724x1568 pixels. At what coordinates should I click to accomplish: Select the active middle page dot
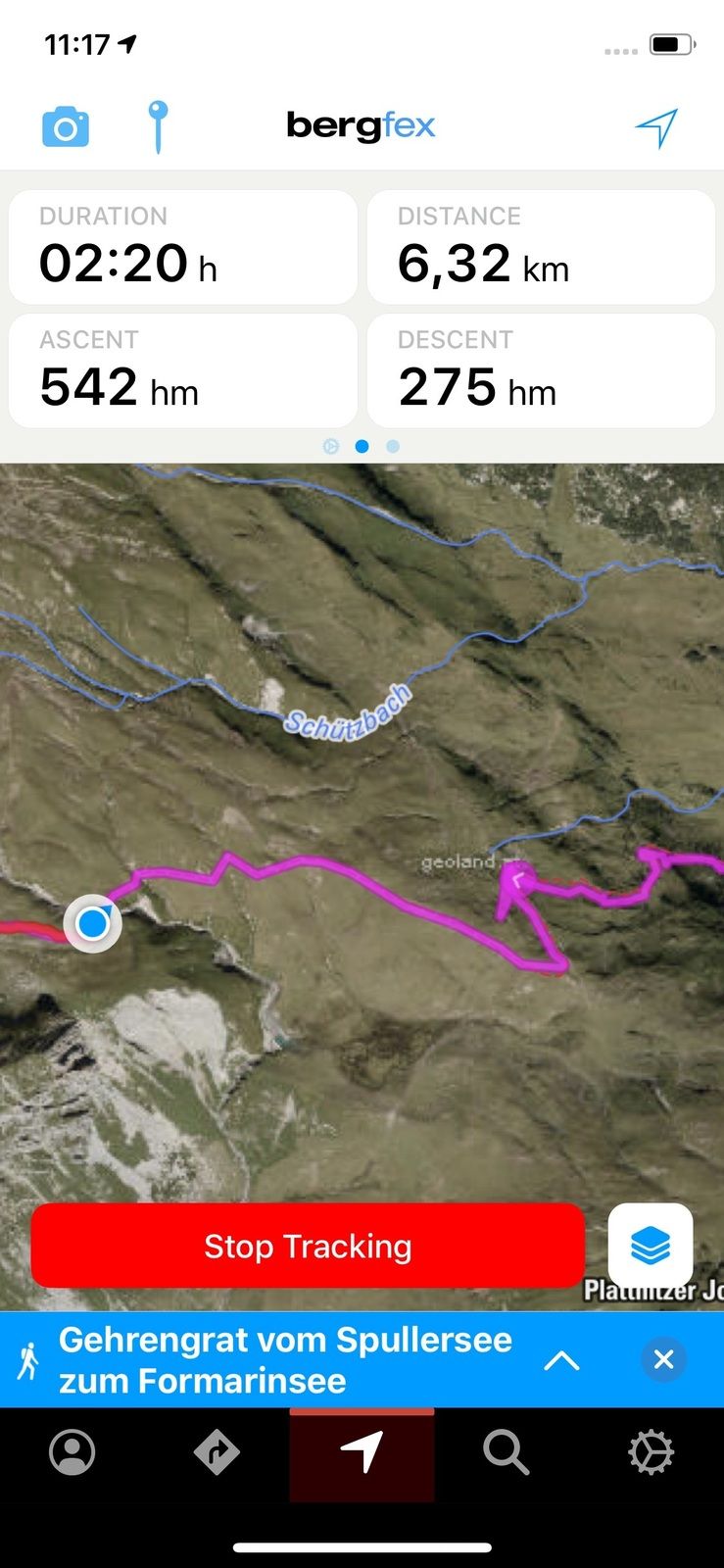click(x=362, y=446)
